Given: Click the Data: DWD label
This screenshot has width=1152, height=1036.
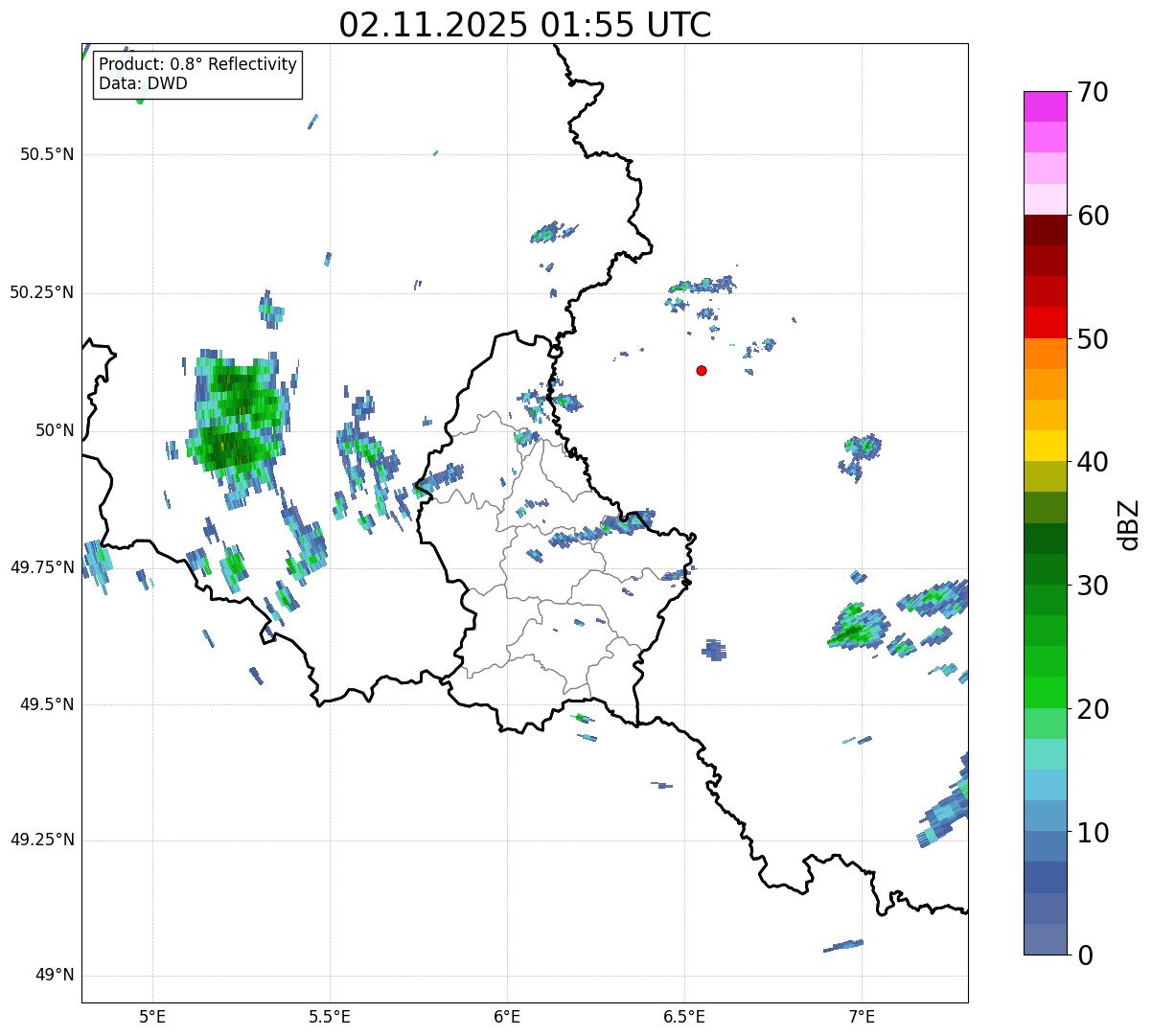Looking at the screenshot, I should (144, 83).
